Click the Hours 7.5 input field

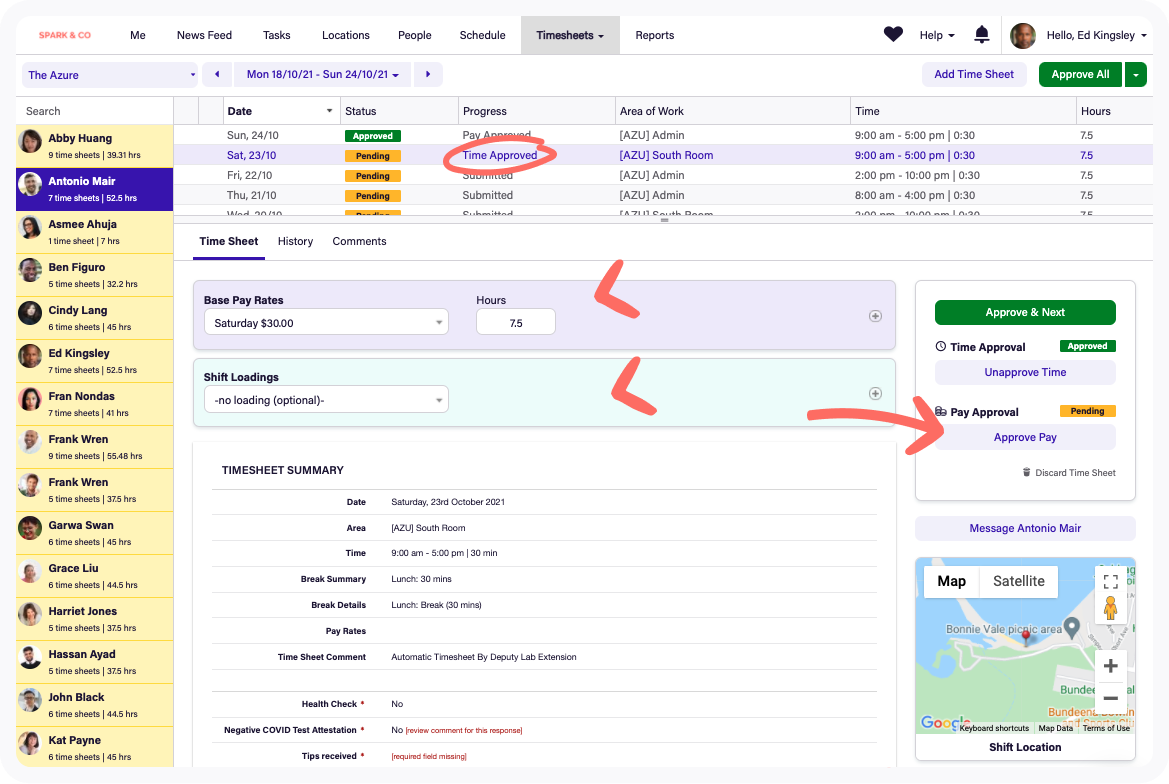click(516, 323)
